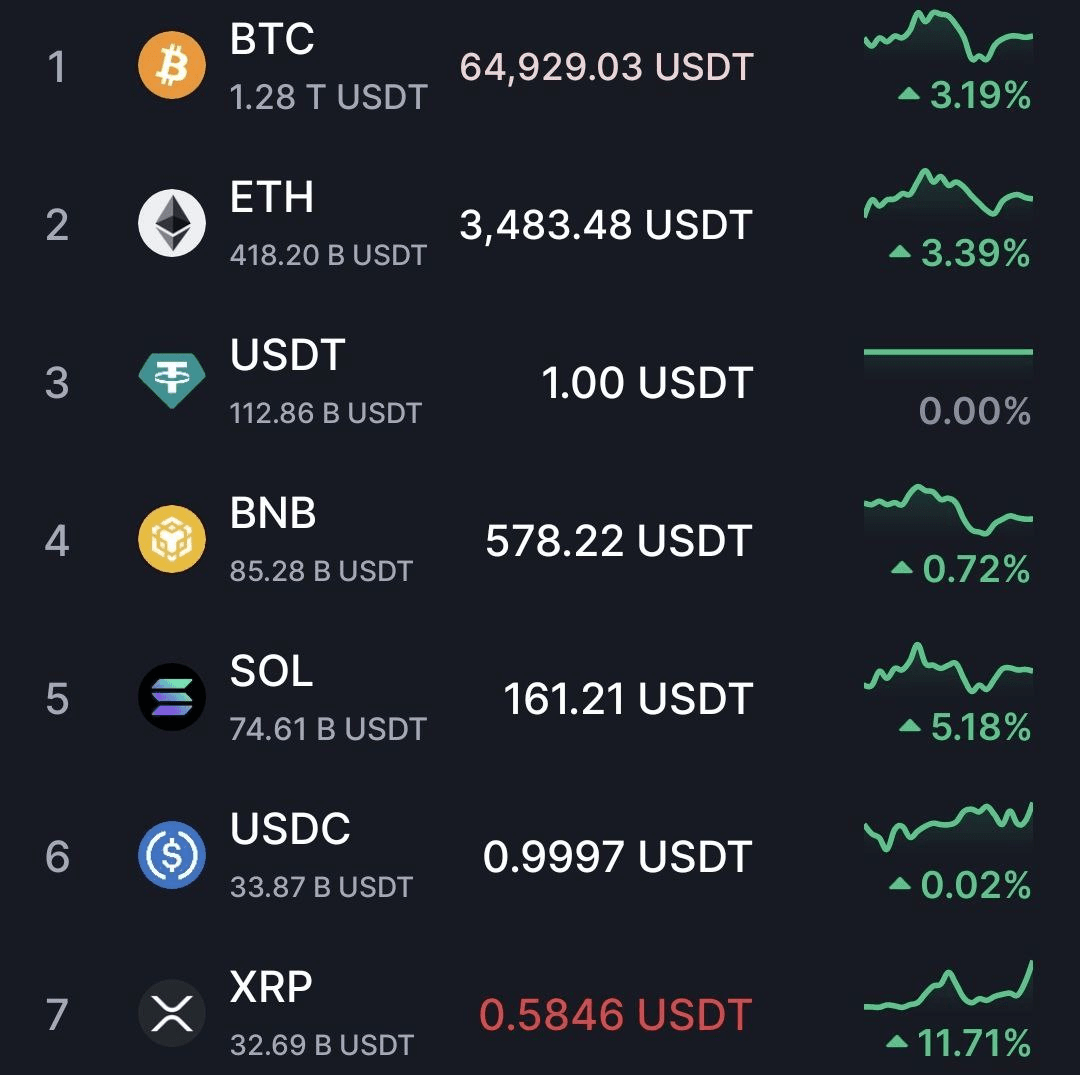
Task: Open ETH price 3,483.48 USDT
Action: (606, 225)
